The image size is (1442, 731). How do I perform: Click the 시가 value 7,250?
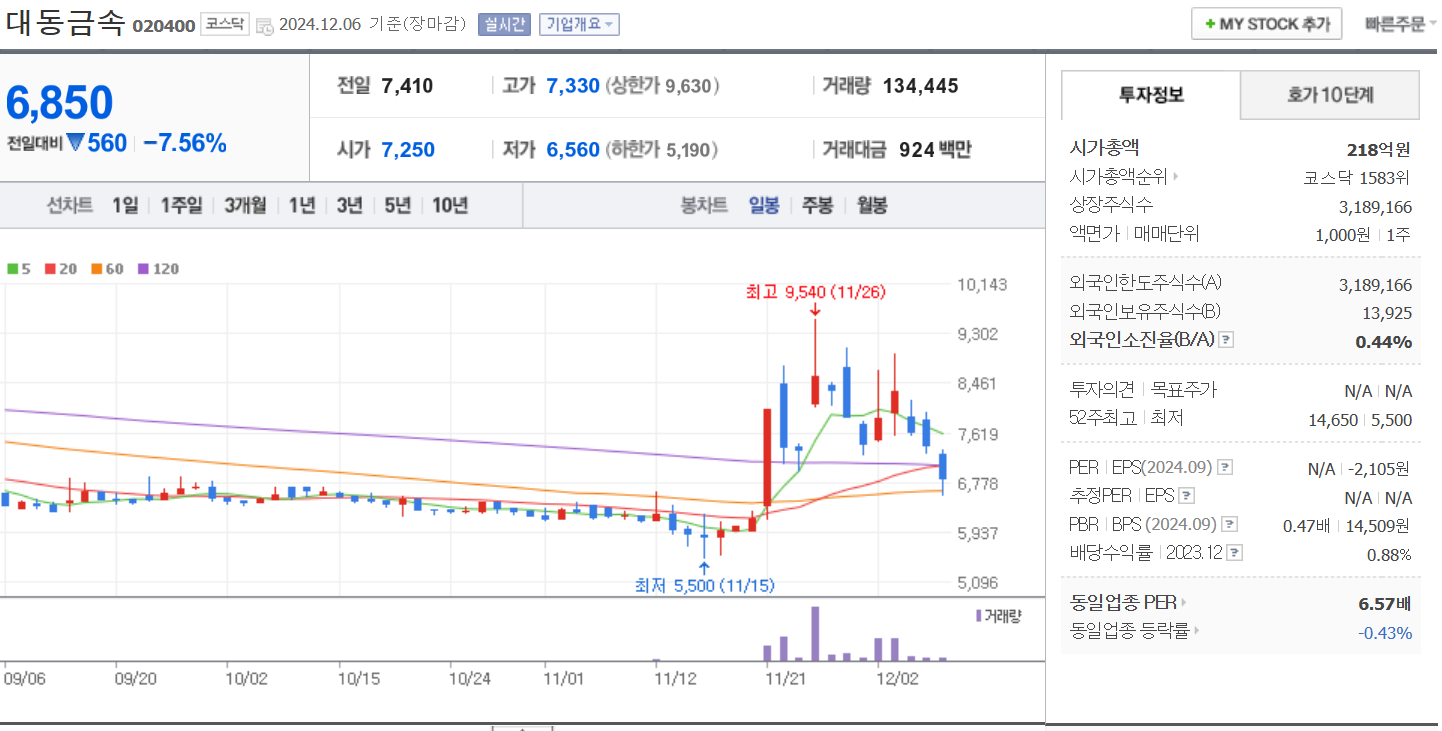(408, 150)
